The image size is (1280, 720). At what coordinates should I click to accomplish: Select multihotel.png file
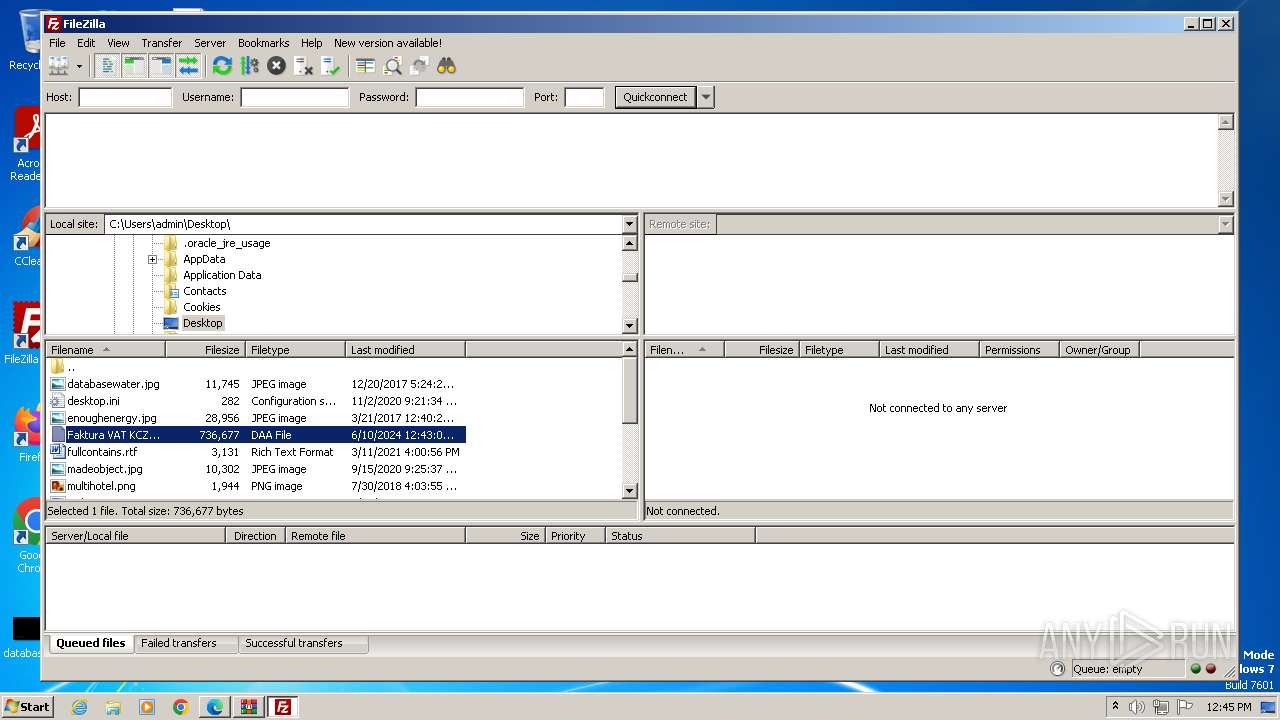pos(255,486)
